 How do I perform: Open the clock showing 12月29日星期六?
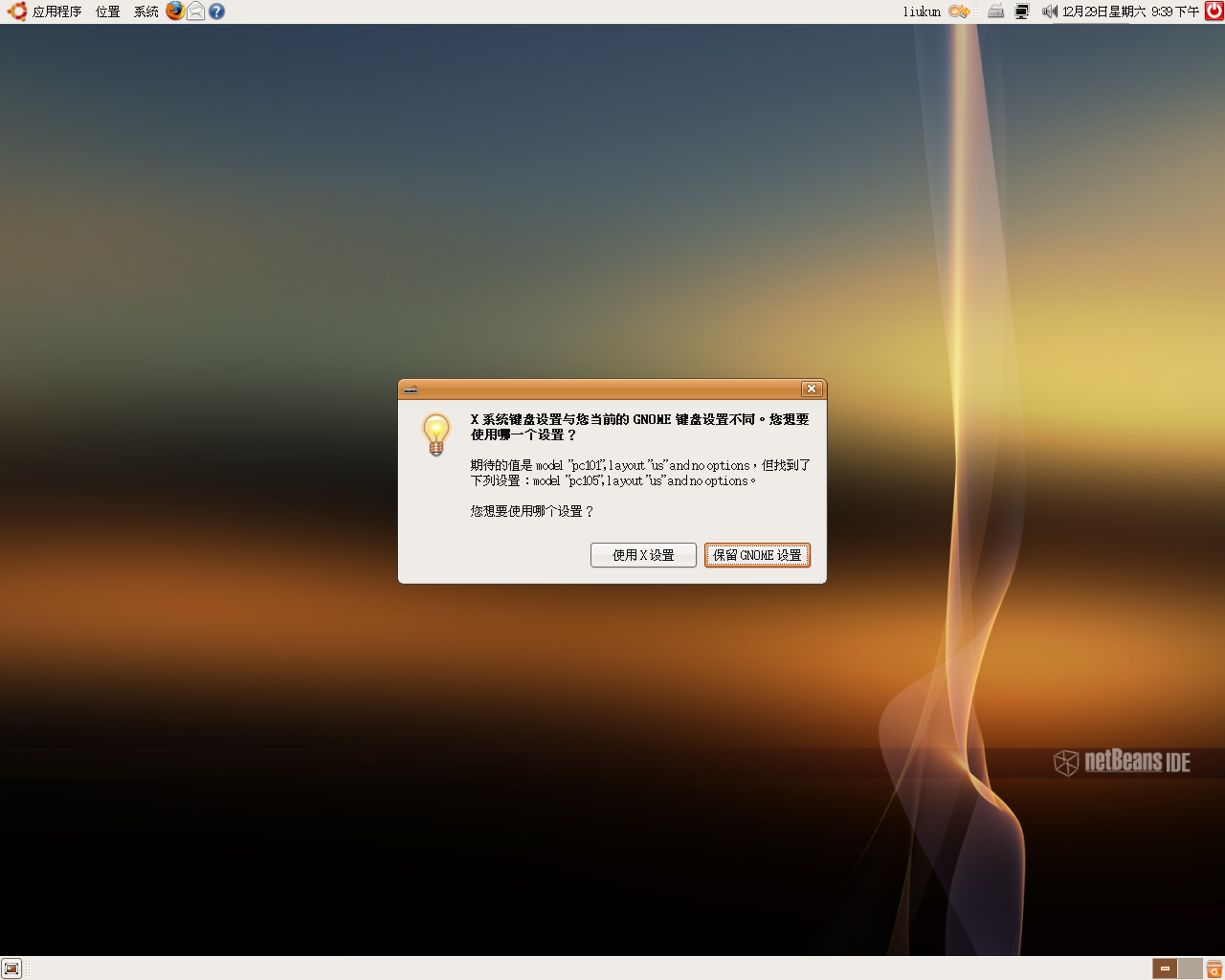(x=1130, y=11)
